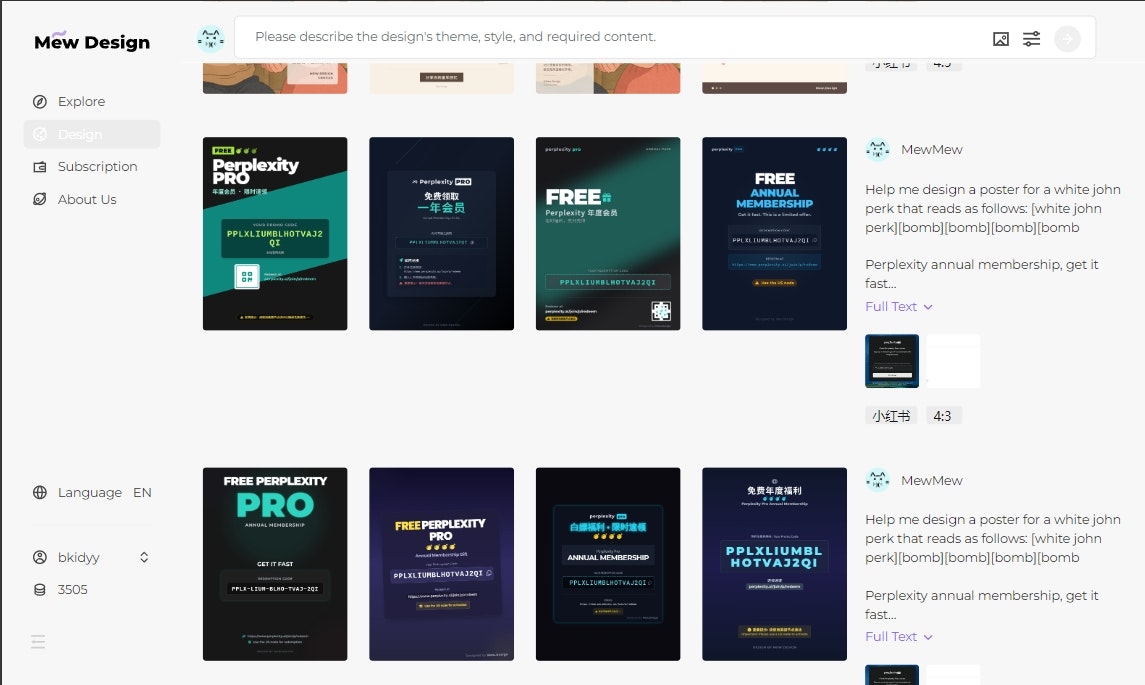The height and width of the screenshot is (685, 1145).
Task: Open 免费年度福利 poster with PPLXLIUMBLHOTVAJ2QI code
Action: (775, 564)
